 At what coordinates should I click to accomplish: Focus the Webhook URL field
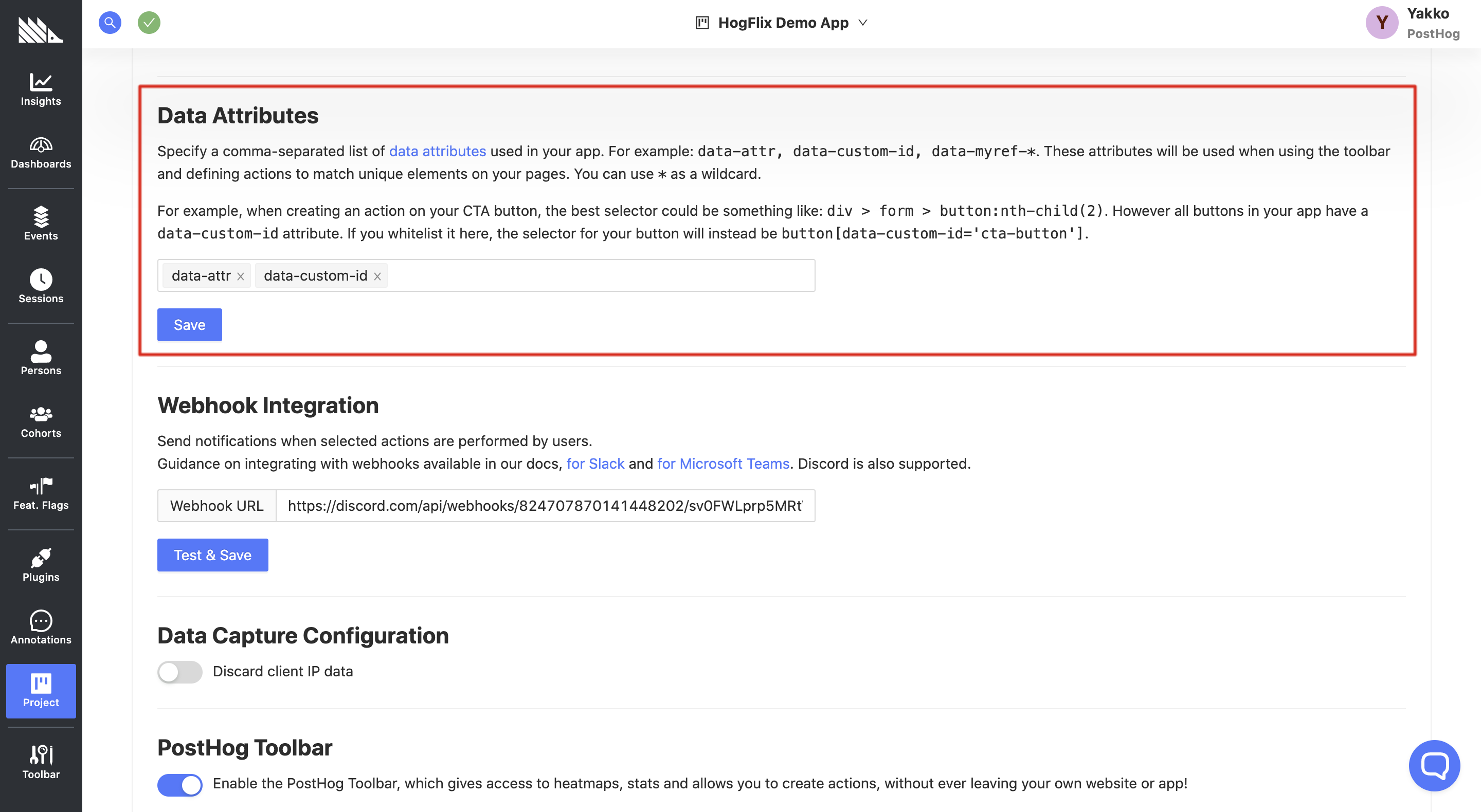click(545, 506)
